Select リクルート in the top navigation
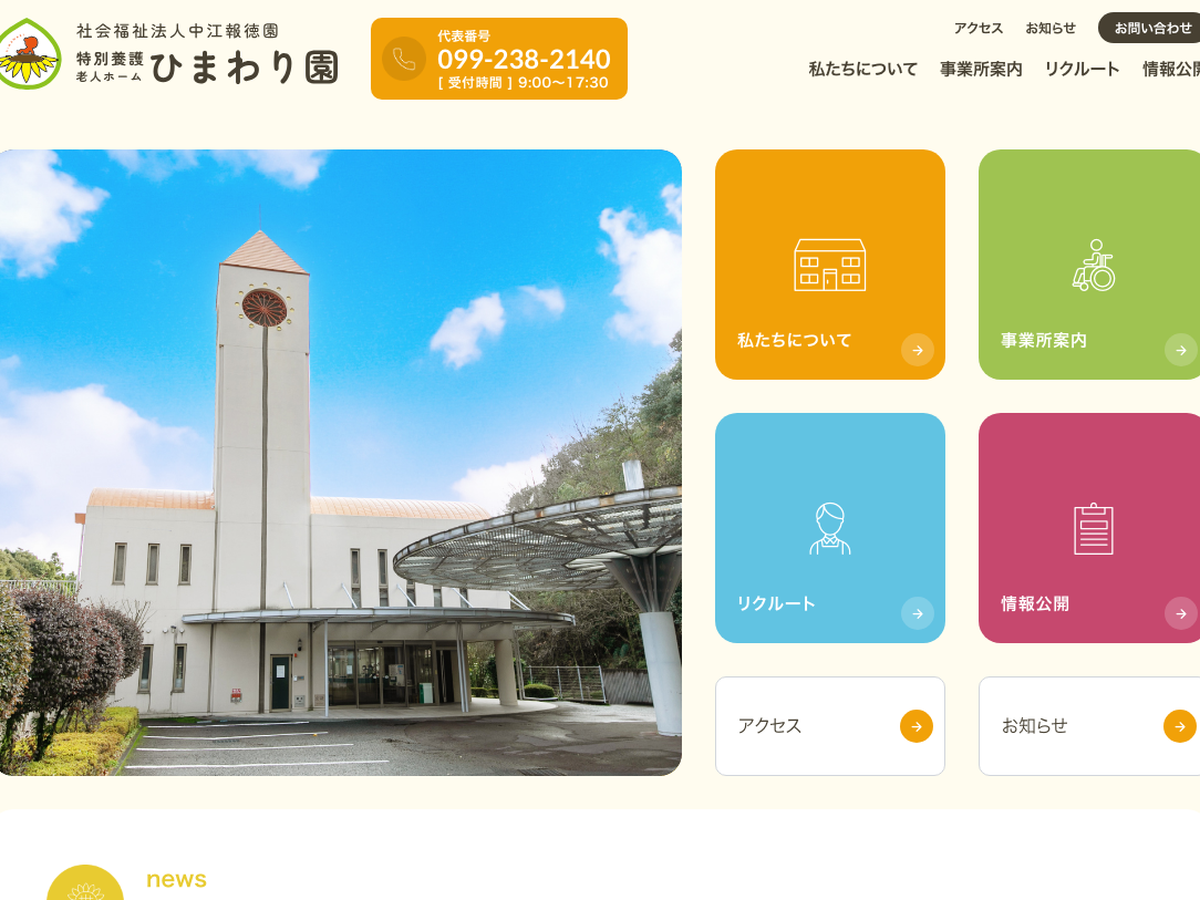The width and height of the screenshot is (1200, 900). coord(1081,69)
